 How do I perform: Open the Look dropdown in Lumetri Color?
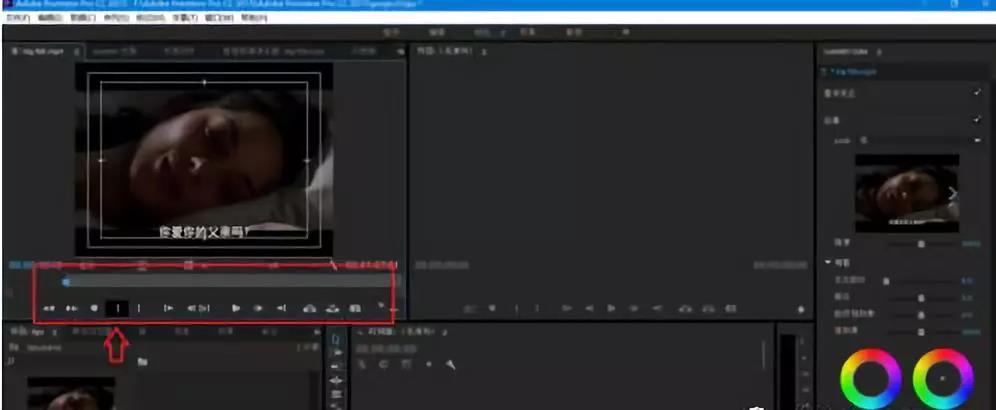pyautogui.click(x=919, y=140)
